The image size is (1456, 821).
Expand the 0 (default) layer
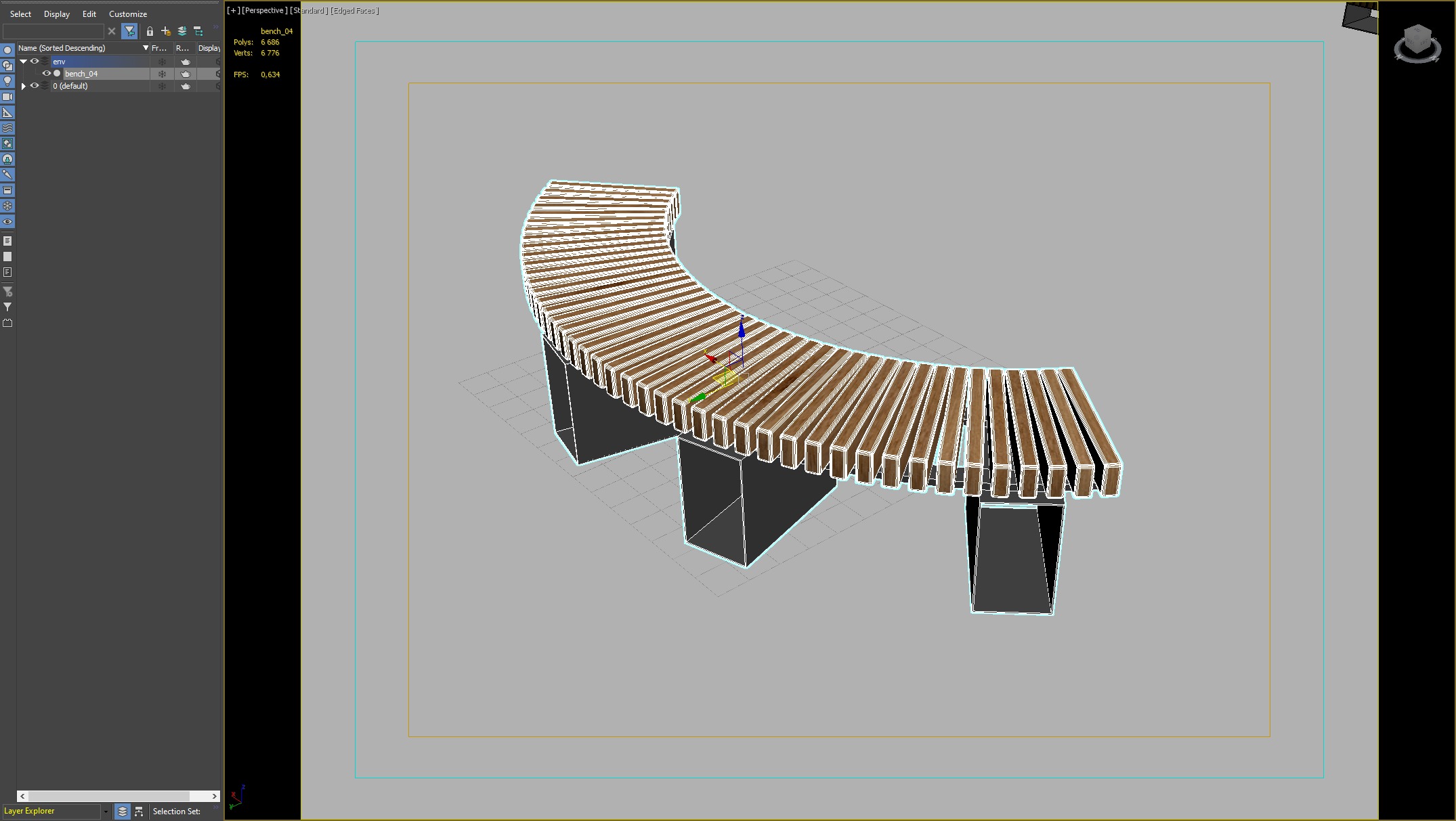point(24,86)
